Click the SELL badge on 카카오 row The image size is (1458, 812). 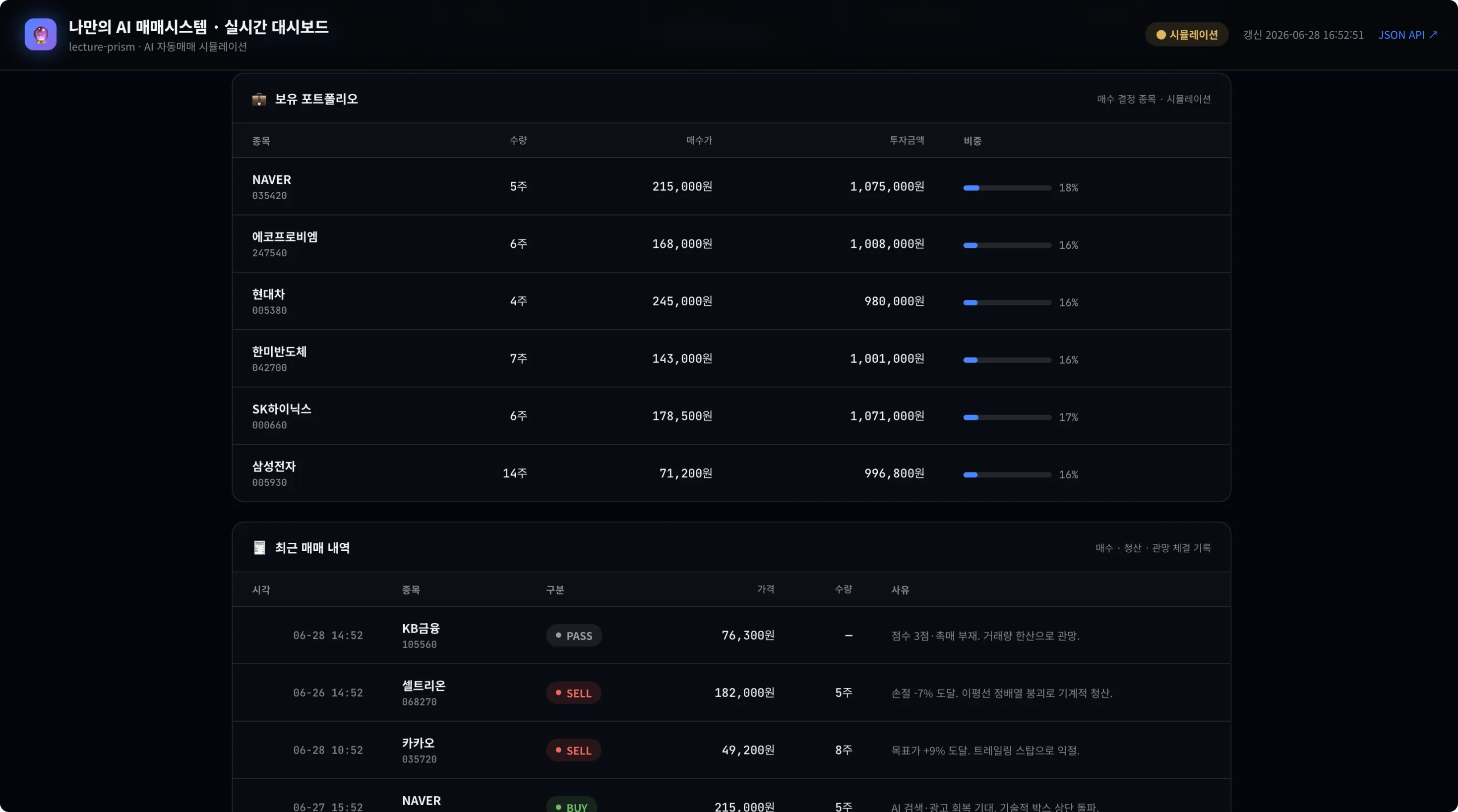(573, 751)
